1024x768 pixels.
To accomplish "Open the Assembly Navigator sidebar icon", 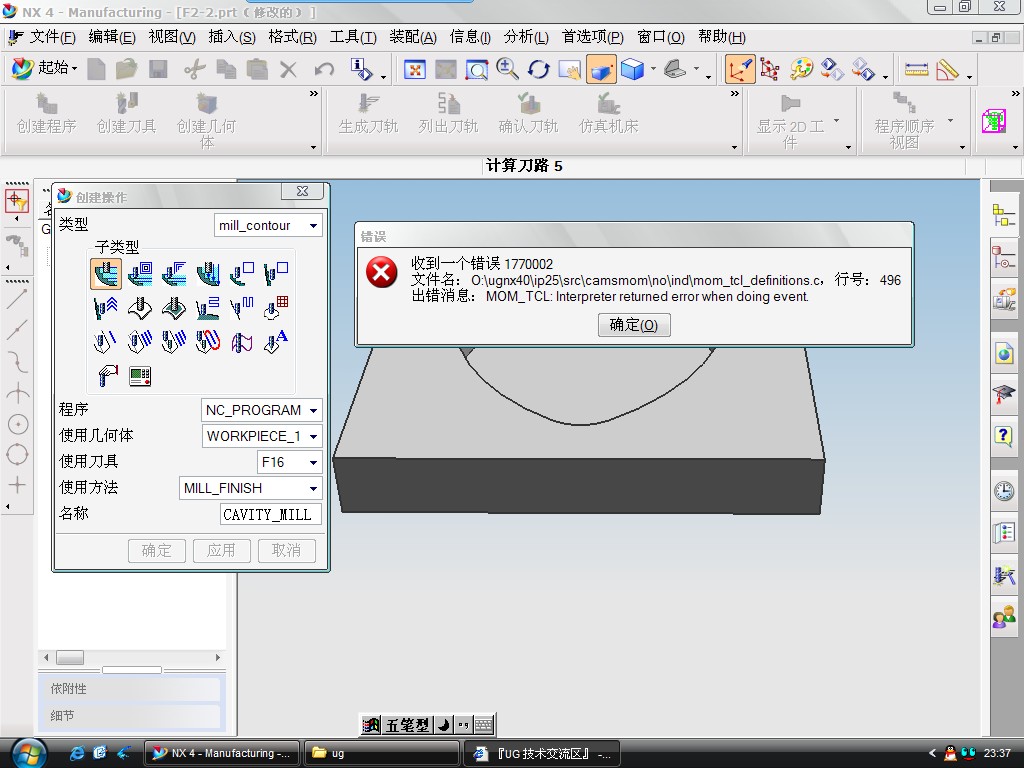I will point(1003,215).
